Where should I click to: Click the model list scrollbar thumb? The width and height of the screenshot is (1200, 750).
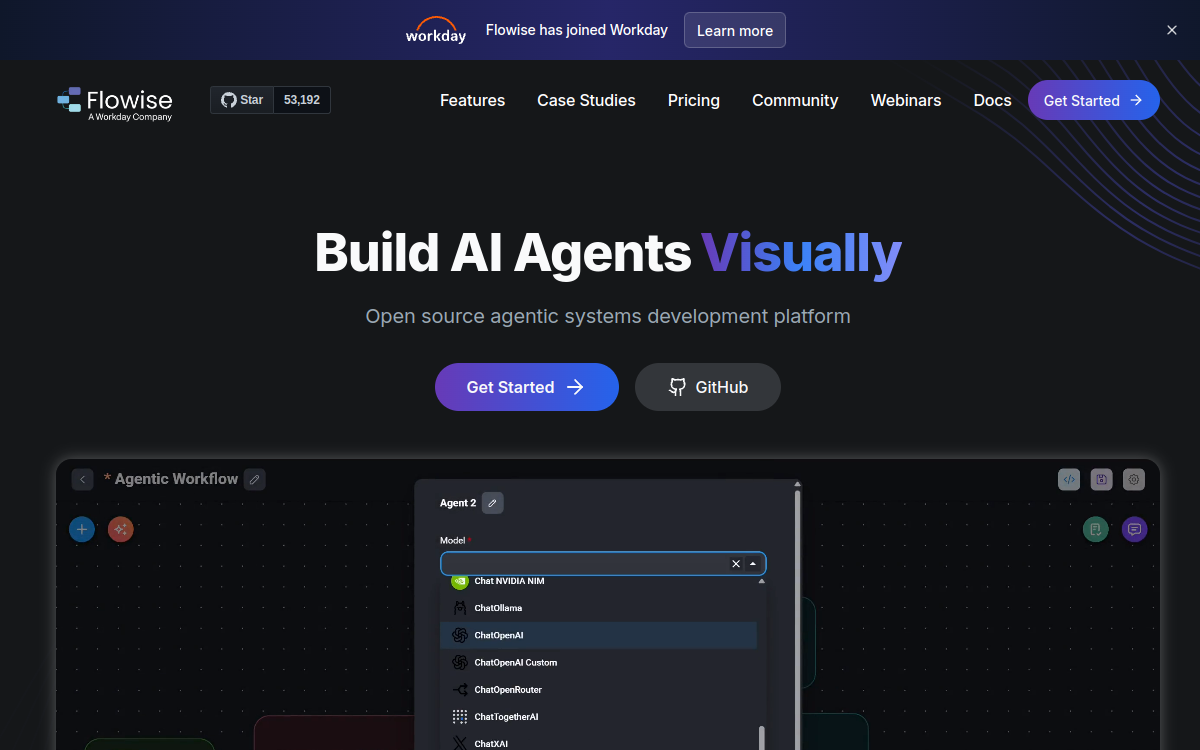762,738
